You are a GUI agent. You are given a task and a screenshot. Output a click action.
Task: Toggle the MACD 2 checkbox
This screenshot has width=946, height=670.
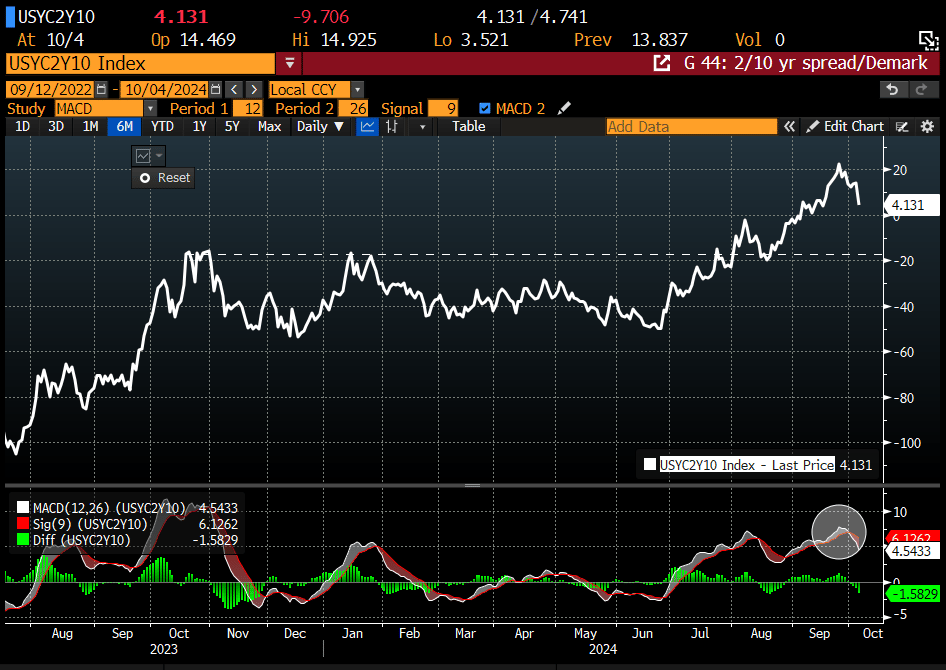[x=484, y=109]
